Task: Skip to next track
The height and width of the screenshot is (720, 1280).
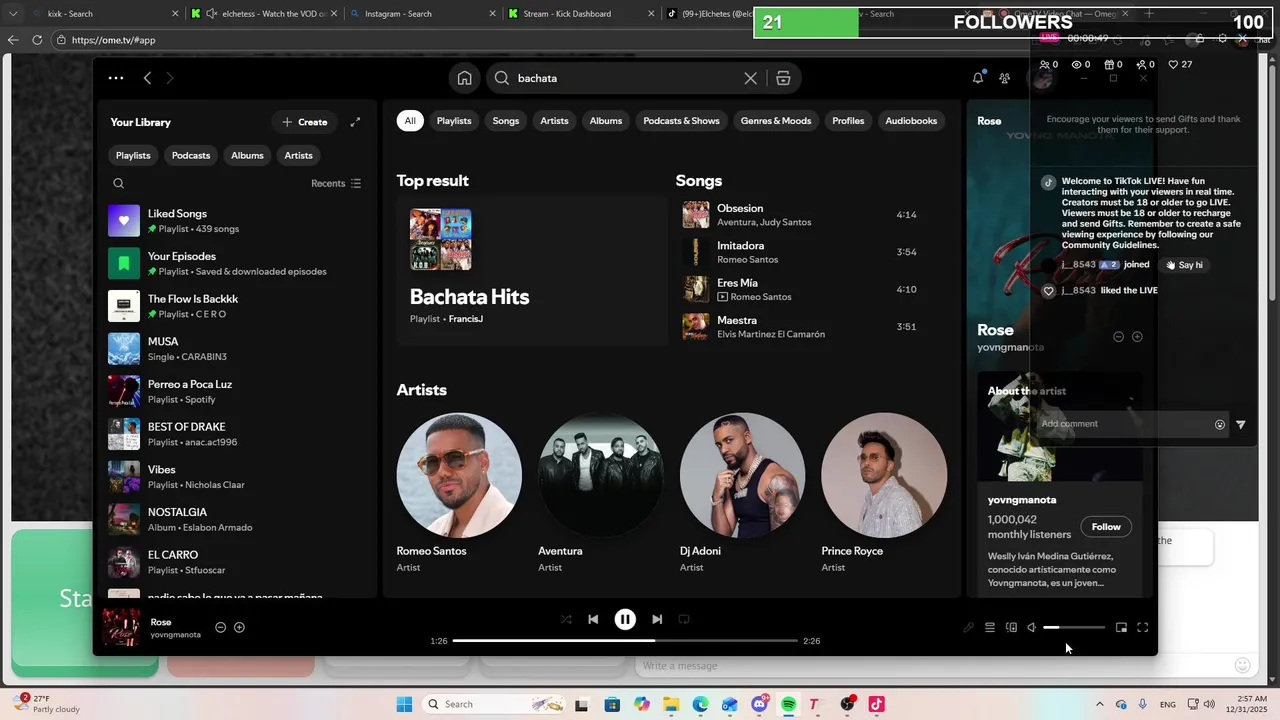Action: [657, 619]
